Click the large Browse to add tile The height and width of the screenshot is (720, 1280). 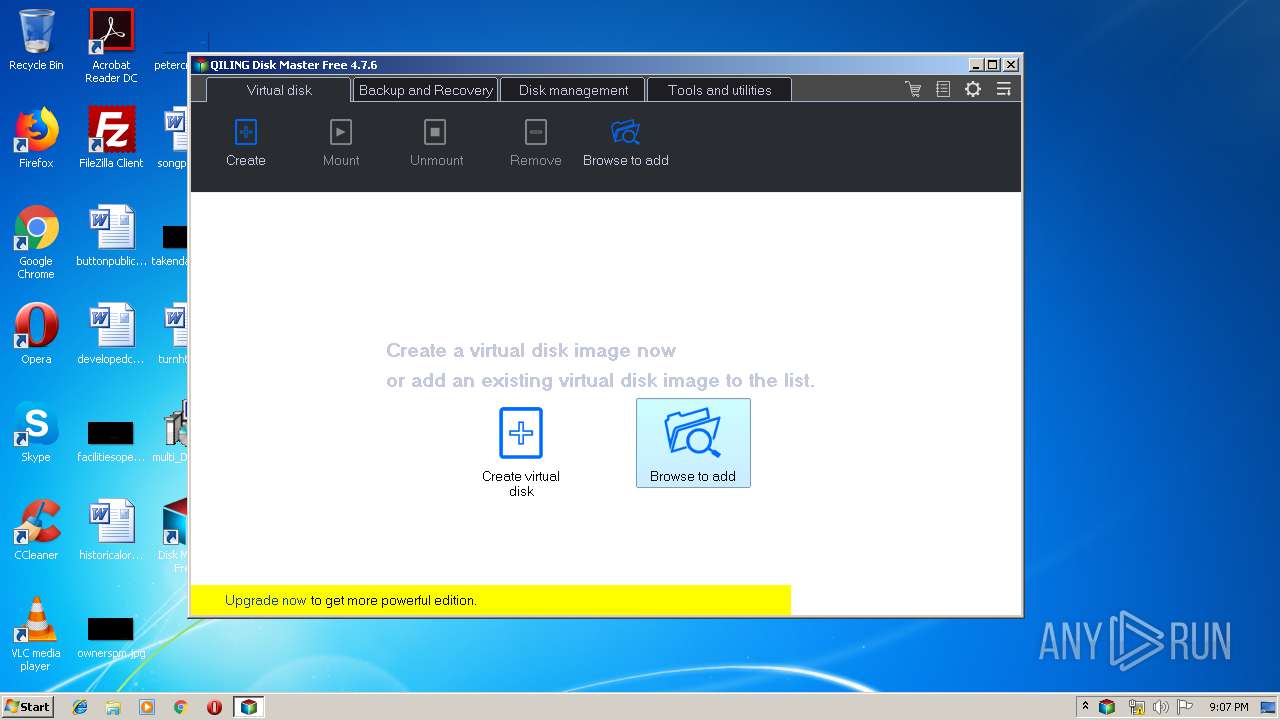coord(693,443)
